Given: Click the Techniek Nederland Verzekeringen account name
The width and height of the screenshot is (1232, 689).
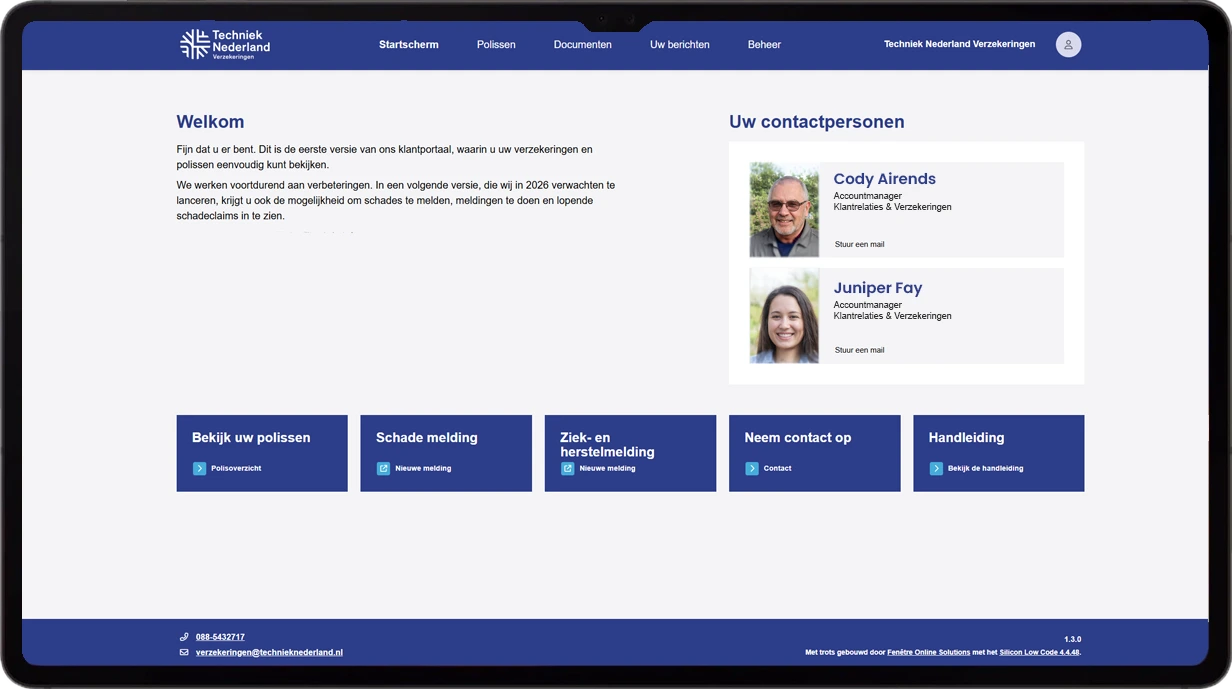Looking at the screenshot, I should [x=960, y=44].
